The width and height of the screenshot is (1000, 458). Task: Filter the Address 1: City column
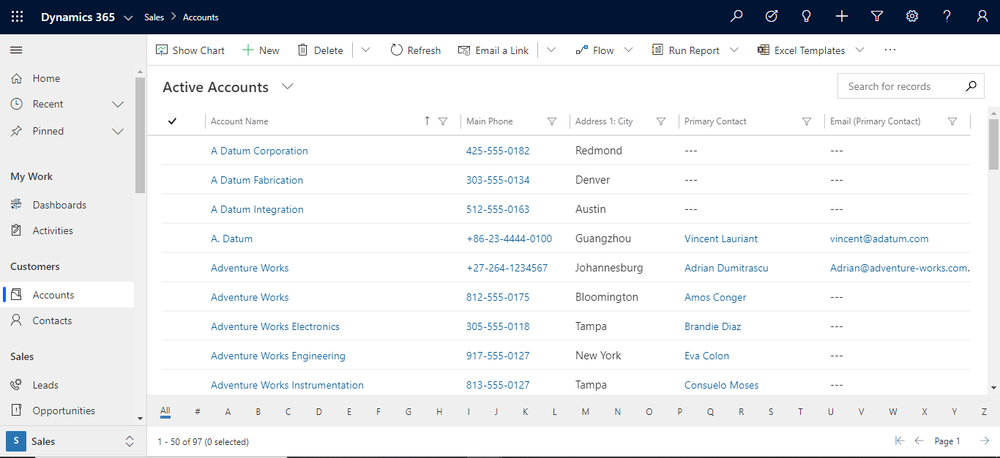pyautogui.click(x=661, y=121)
